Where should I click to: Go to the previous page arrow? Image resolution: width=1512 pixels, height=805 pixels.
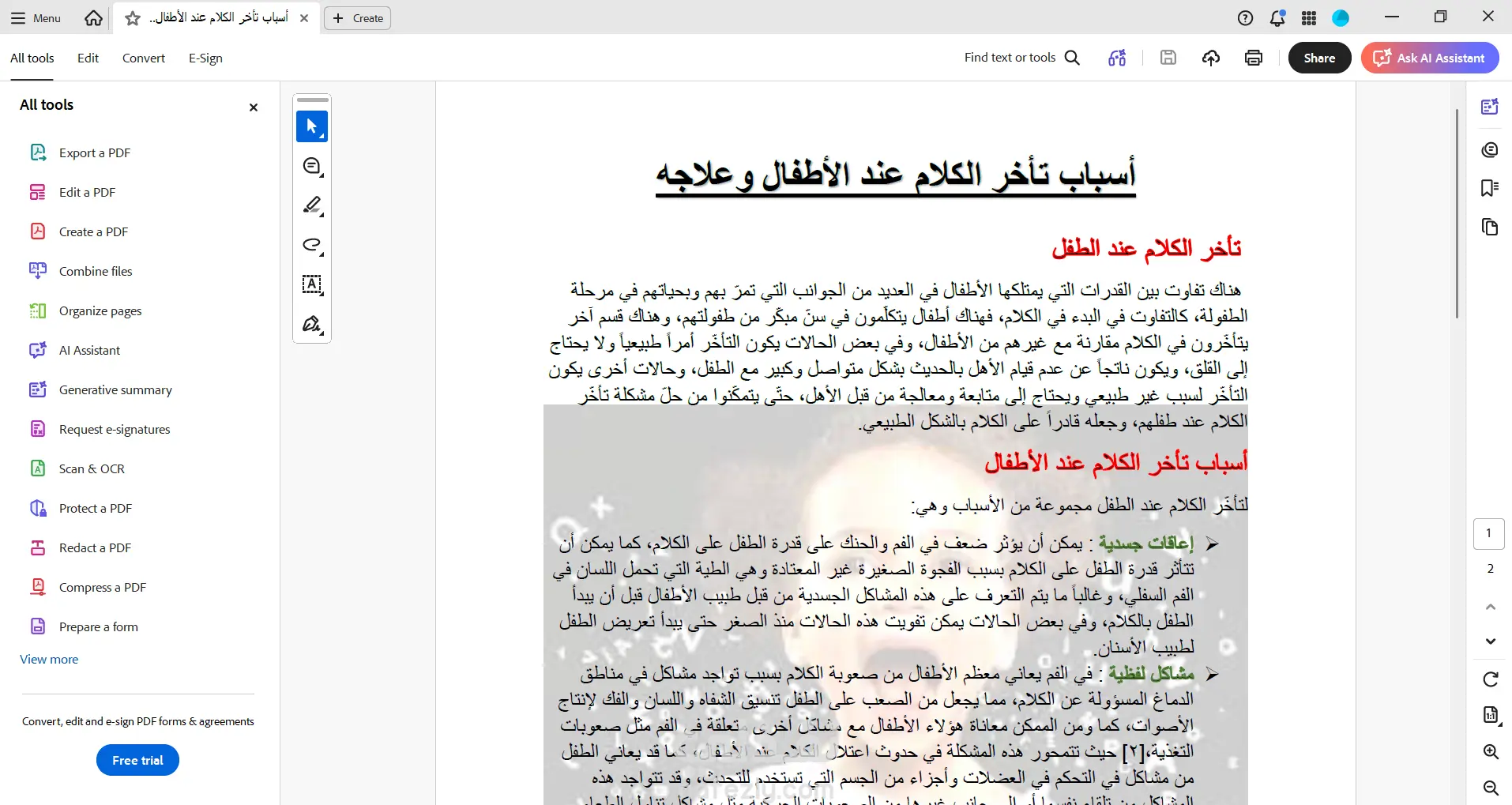pos(1491,607)
